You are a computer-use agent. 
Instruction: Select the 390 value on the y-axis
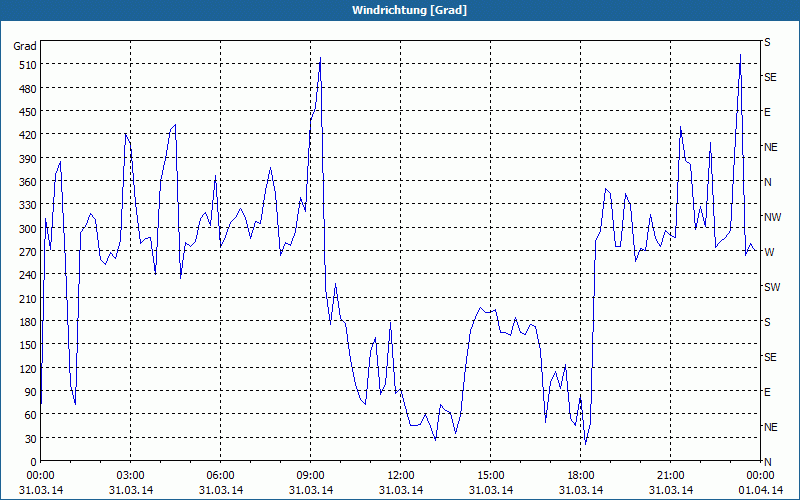(x=28, y=158)
